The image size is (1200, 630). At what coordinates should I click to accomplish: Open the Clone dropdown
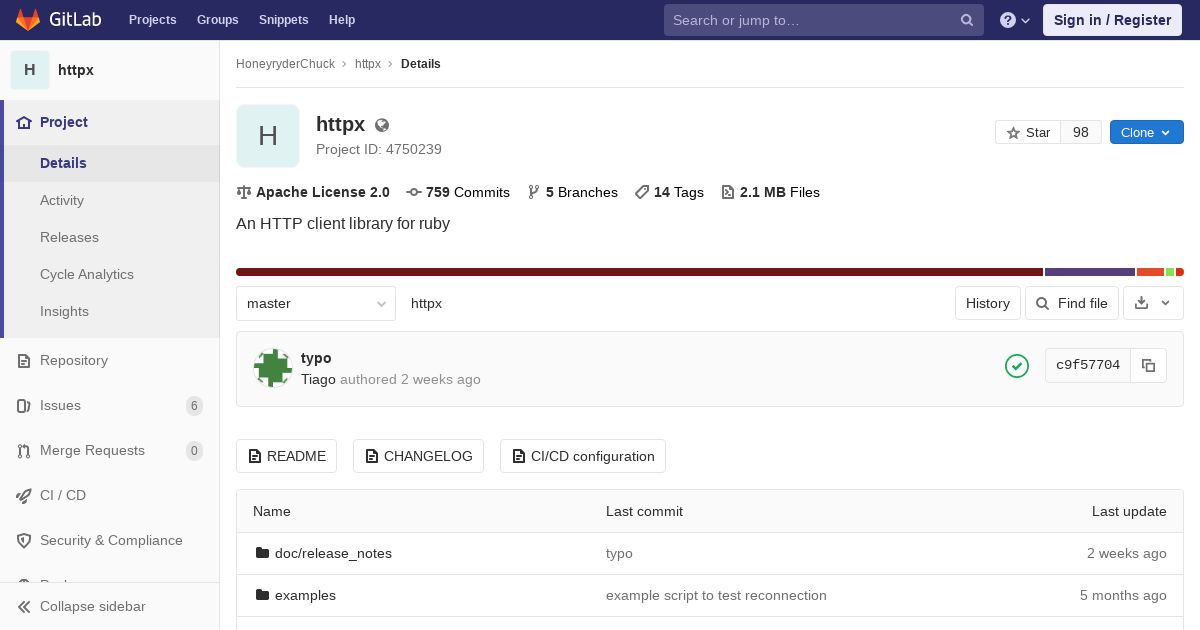pos(1147,132)
